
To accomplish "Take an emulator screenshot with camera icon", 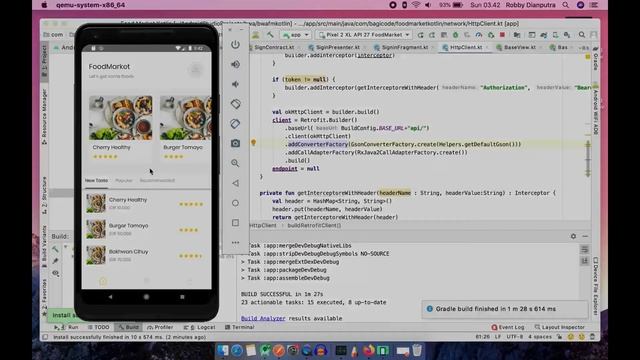I will pyautogui.click(x=235, y=143).
